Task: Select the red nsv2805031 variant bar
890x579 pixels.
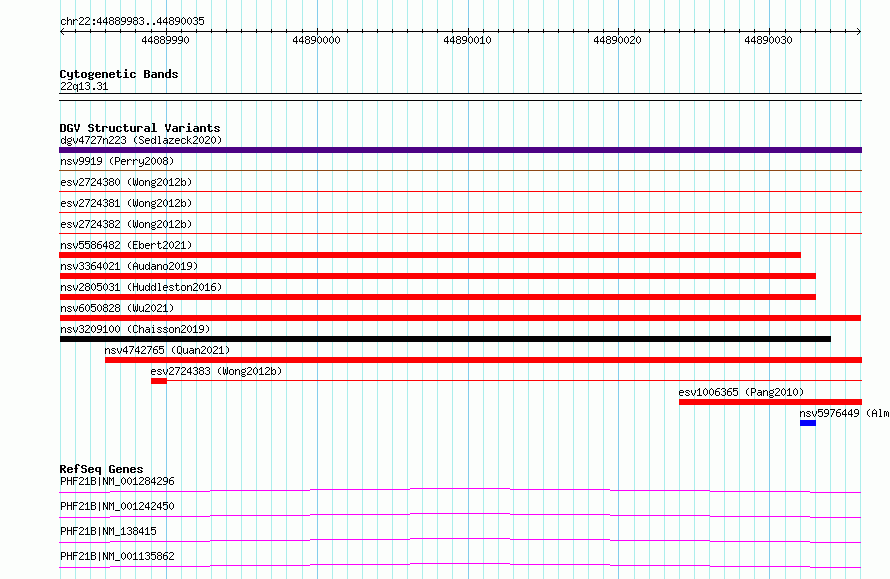Action: coord(438,297)
